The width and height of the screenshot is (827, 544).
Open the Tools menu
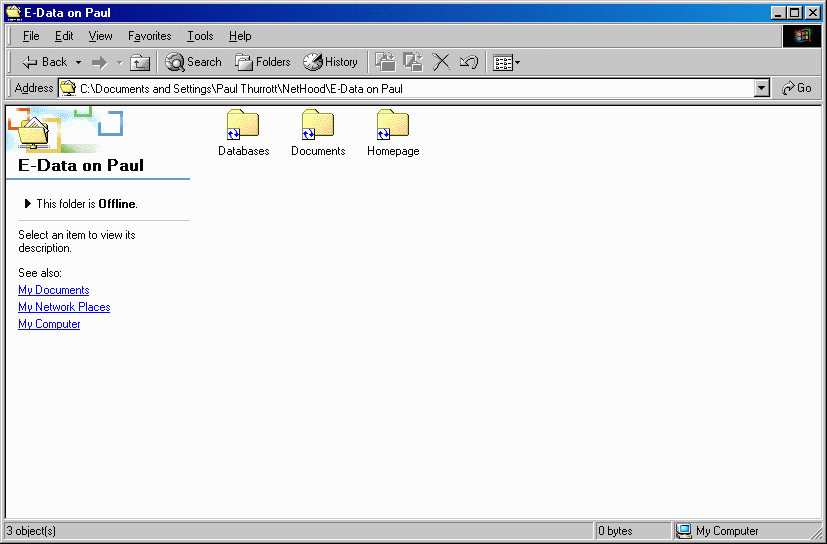[200, 36]
